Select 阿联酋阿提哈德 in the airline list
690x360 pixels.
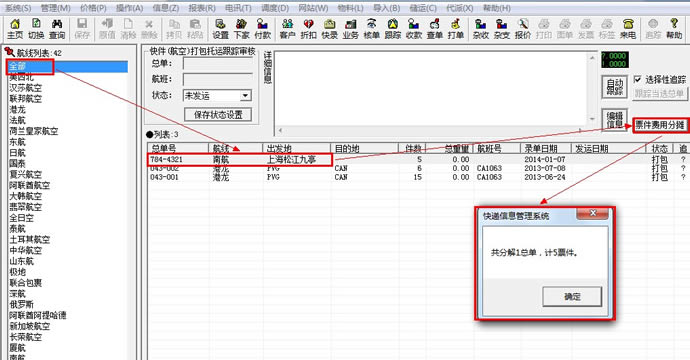tap(38, 316)
